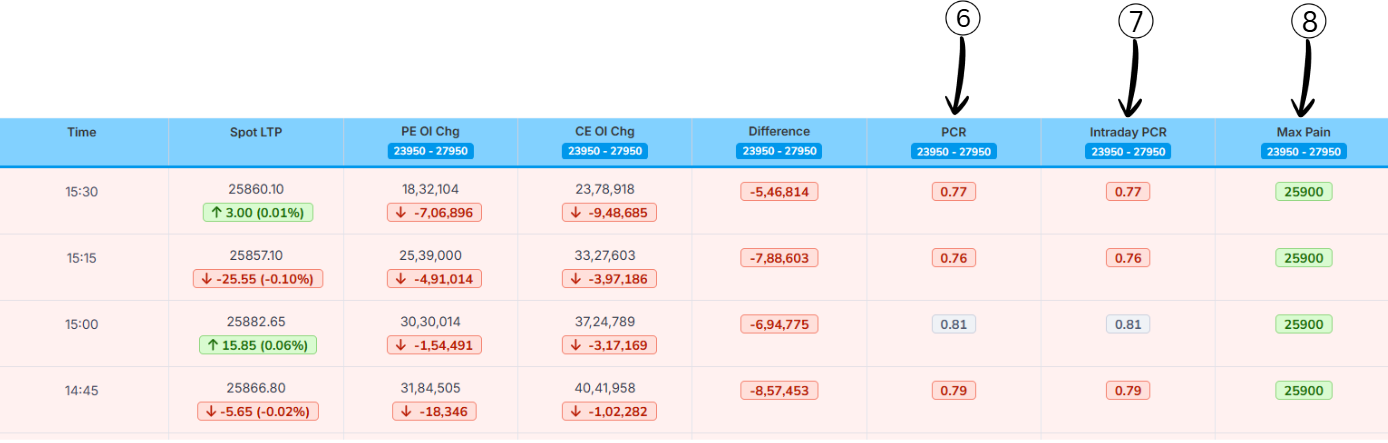Select the Intraday PCR column header

point(1128,131)
